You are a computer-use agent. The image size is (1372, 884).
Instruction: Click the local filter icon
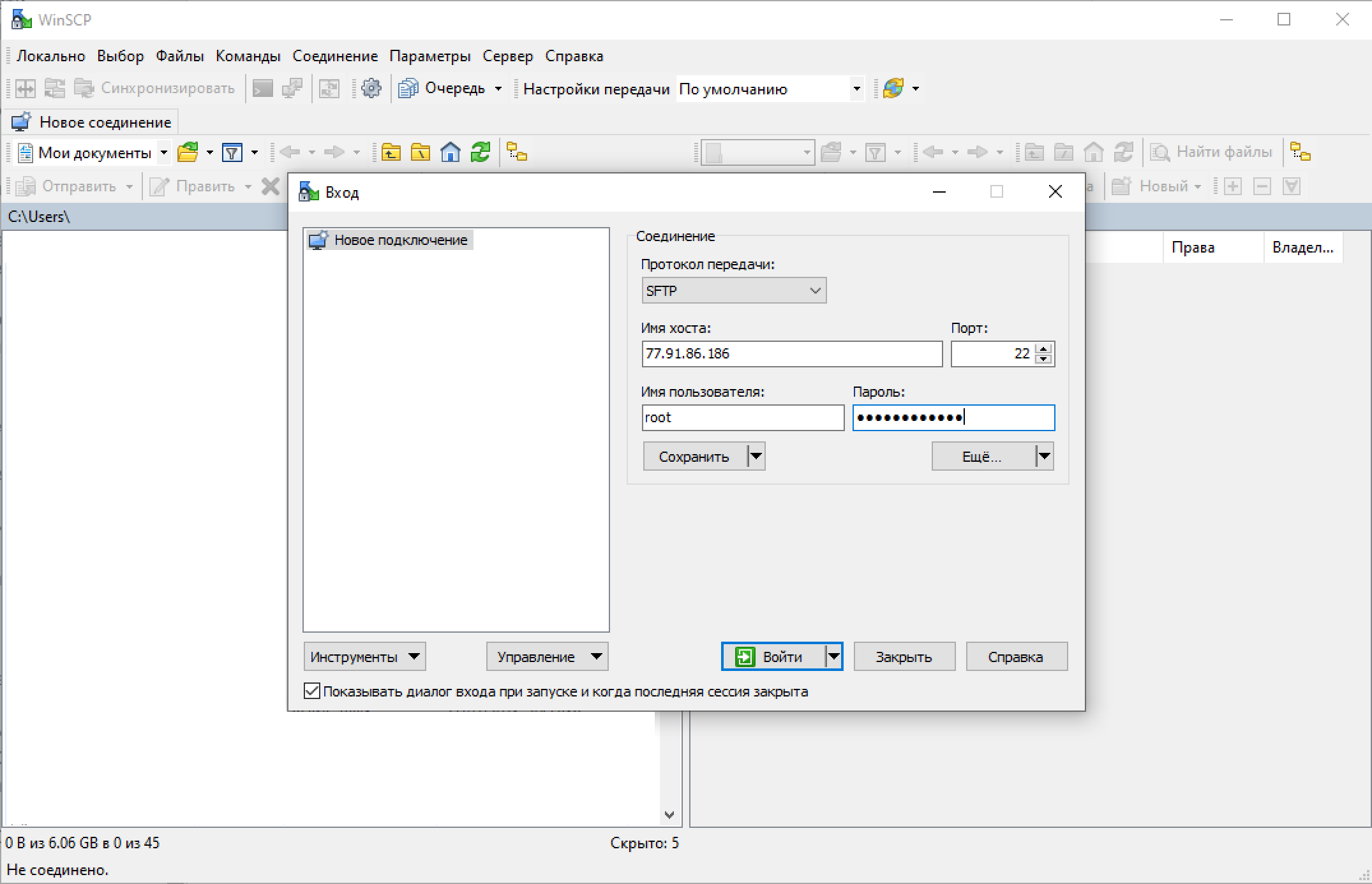click(232, 152)
